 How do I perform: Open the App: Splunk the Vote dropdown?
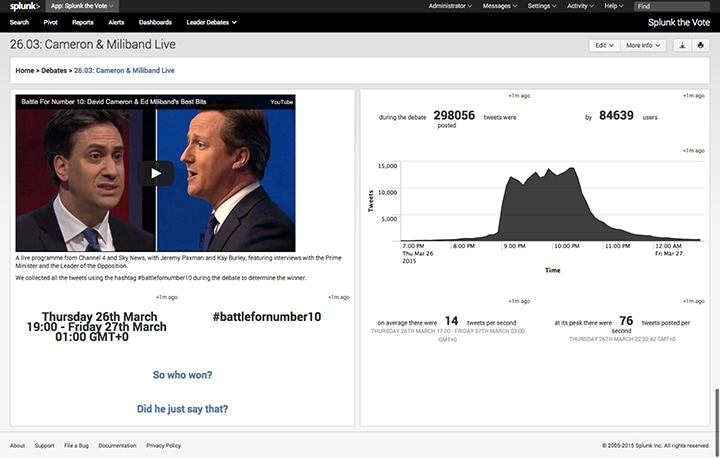82,6
